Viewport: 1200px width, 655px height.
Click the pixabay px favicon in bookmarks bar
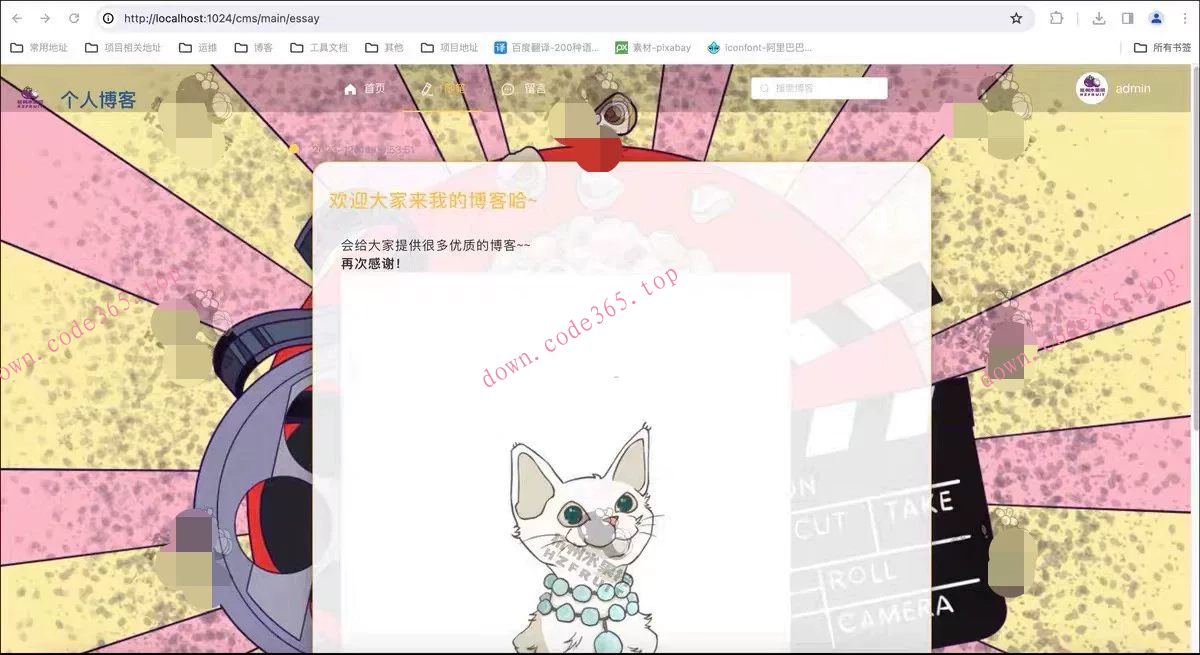(623, 46)
